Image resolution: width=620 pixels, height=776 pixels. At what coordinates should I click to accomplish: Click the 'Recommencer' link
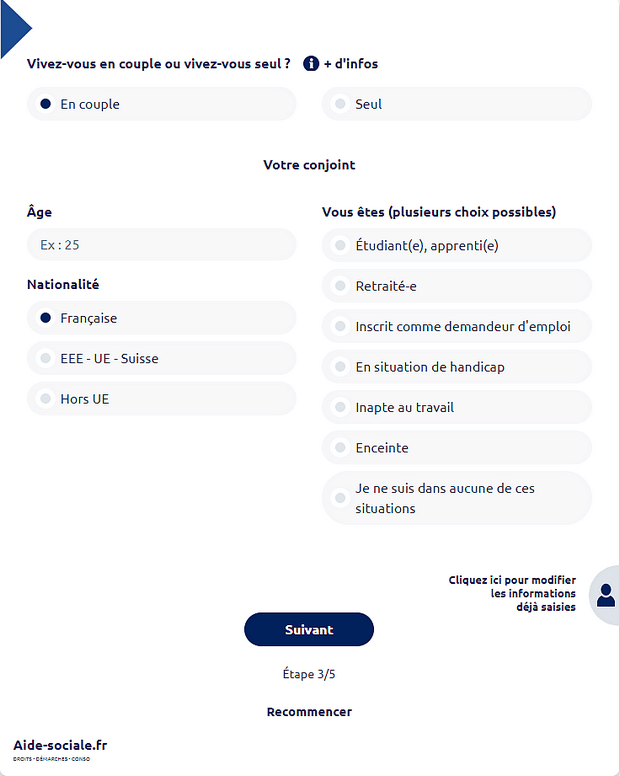309,712
